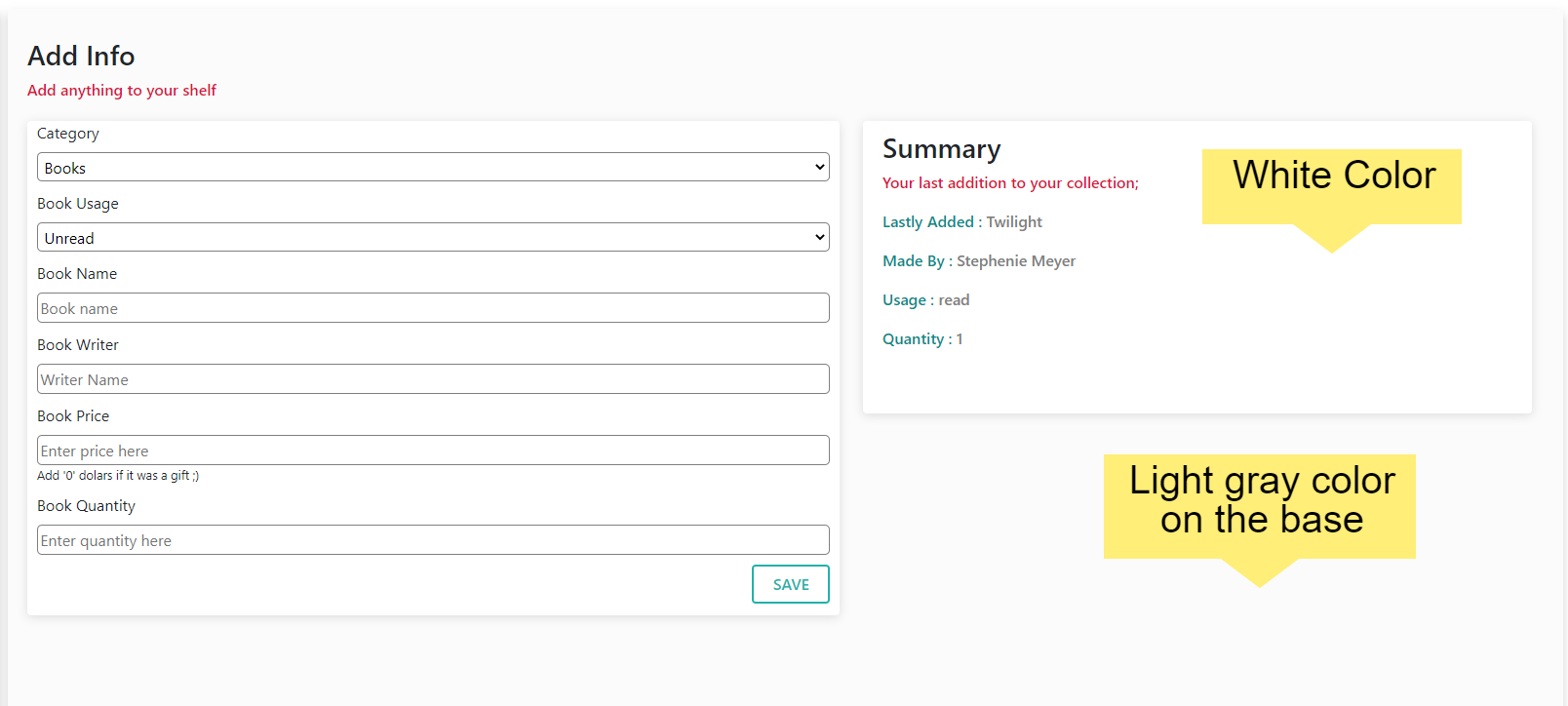Select the 'Add Info' page heading

(x=81, y=56)
